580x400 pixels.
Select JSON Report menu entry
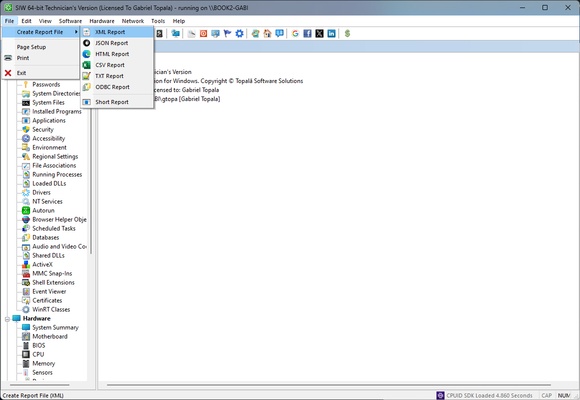tap(117, 43)
